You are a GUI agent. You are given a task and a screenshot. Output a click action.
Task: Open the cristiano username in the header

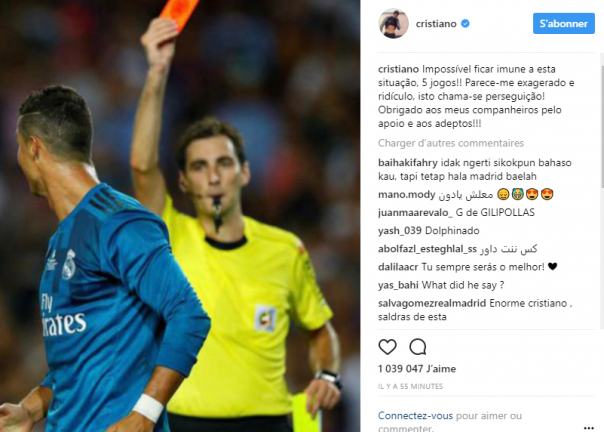[436, 24]
